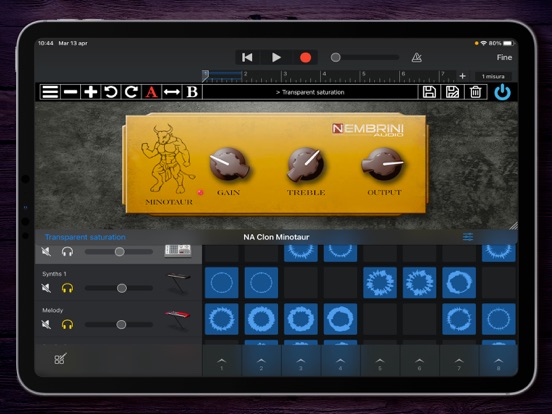Click the Synths 1 volume slider
The width and height of the screenshot is (552, 414).
[119, 288]
